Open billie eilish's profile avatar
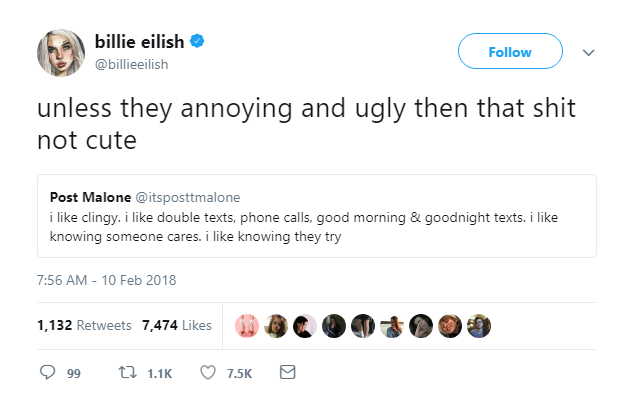 (61, 53)
